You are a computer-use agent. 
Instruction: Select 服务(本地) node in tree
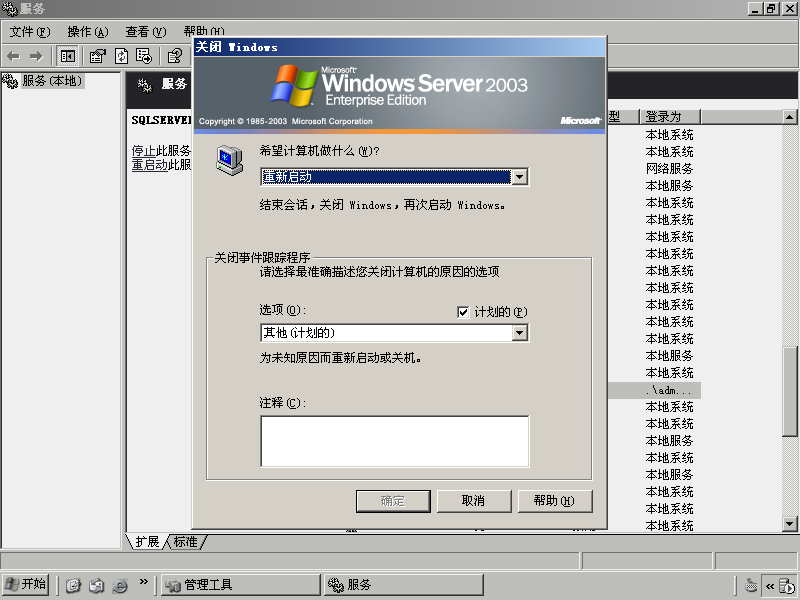point(52,81)
